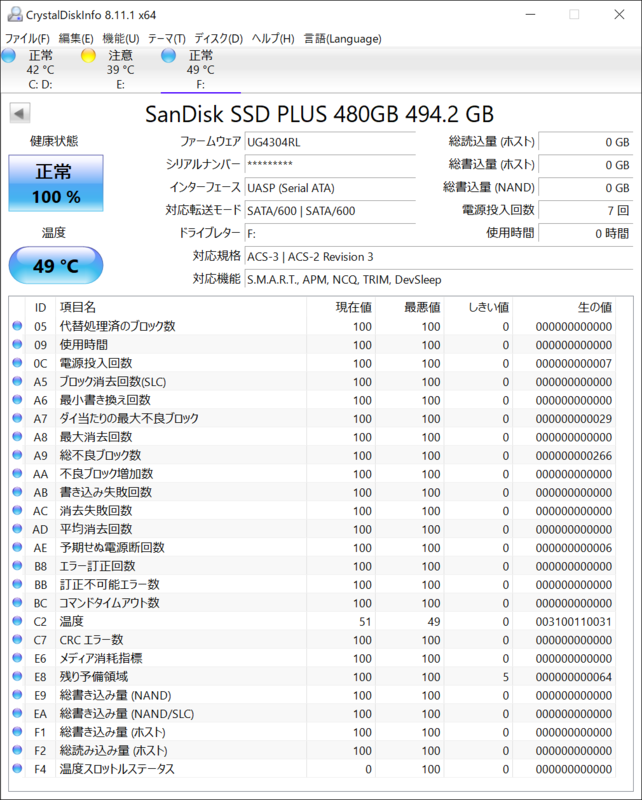
Task: Click the row AC 消去失敗回数
Action: click(x=312, y=510)
